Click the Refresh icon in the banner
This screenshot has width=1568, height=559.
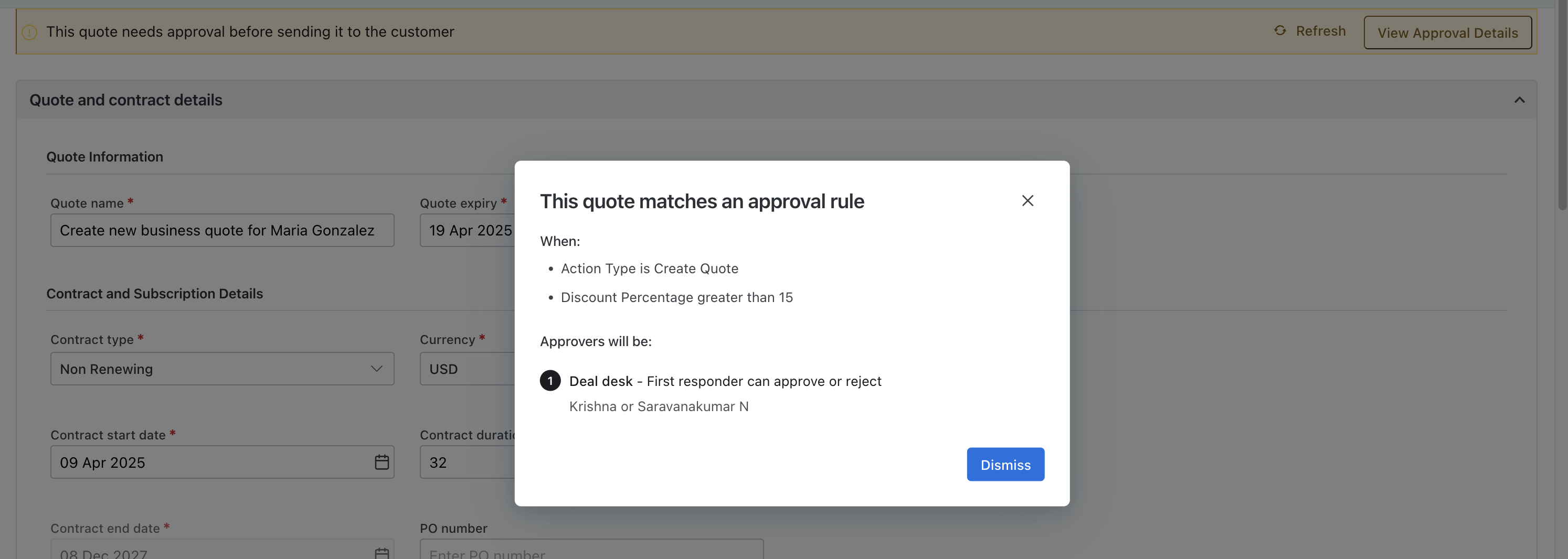1279,30
